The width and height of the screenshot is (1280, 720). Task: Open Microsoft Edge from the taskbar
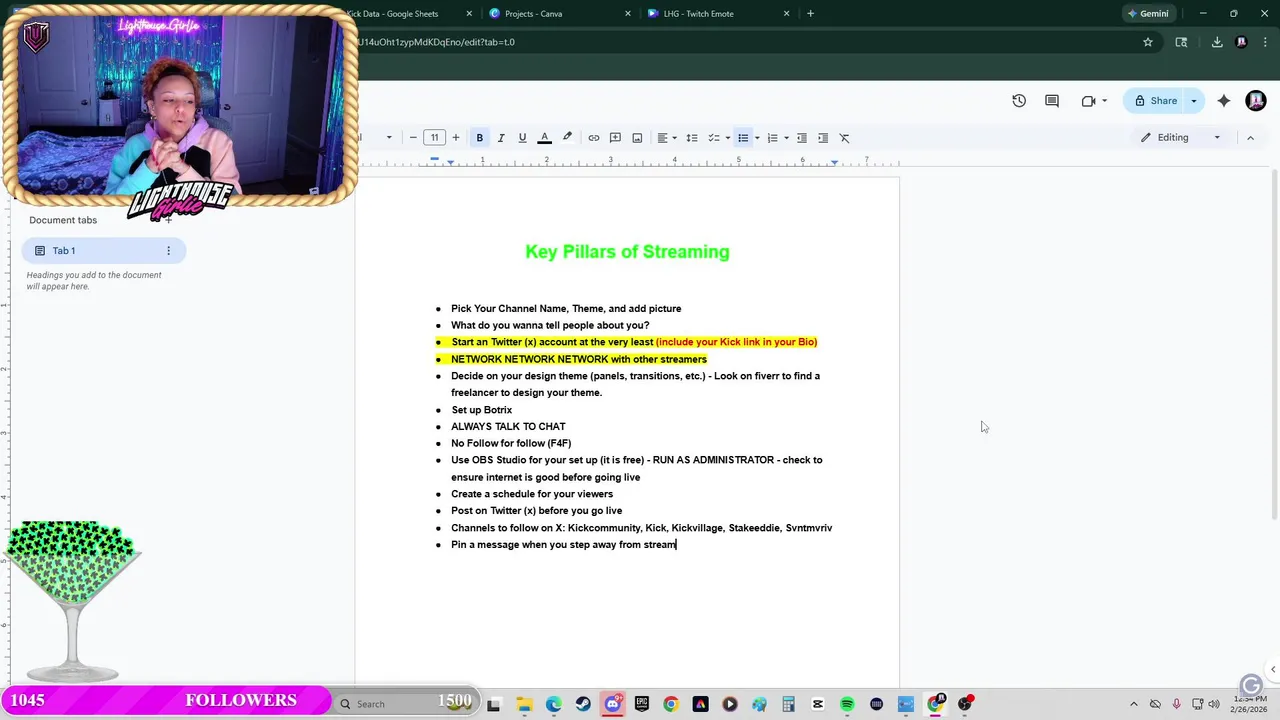tap(554, 705)
